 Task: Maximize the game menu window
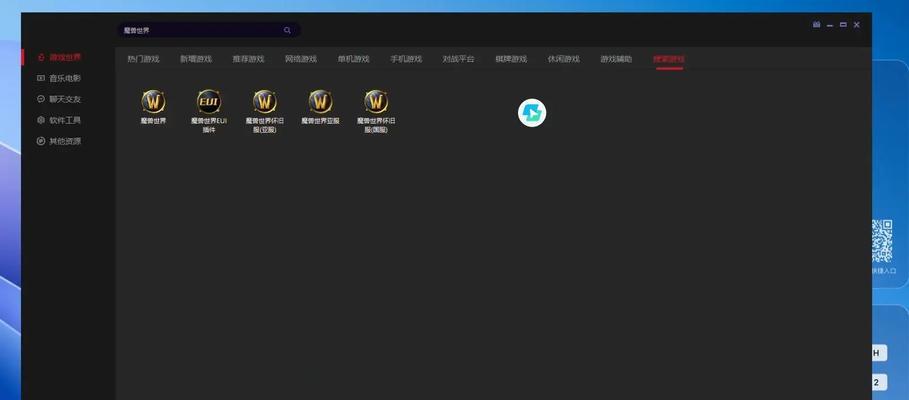click(843, 25)
